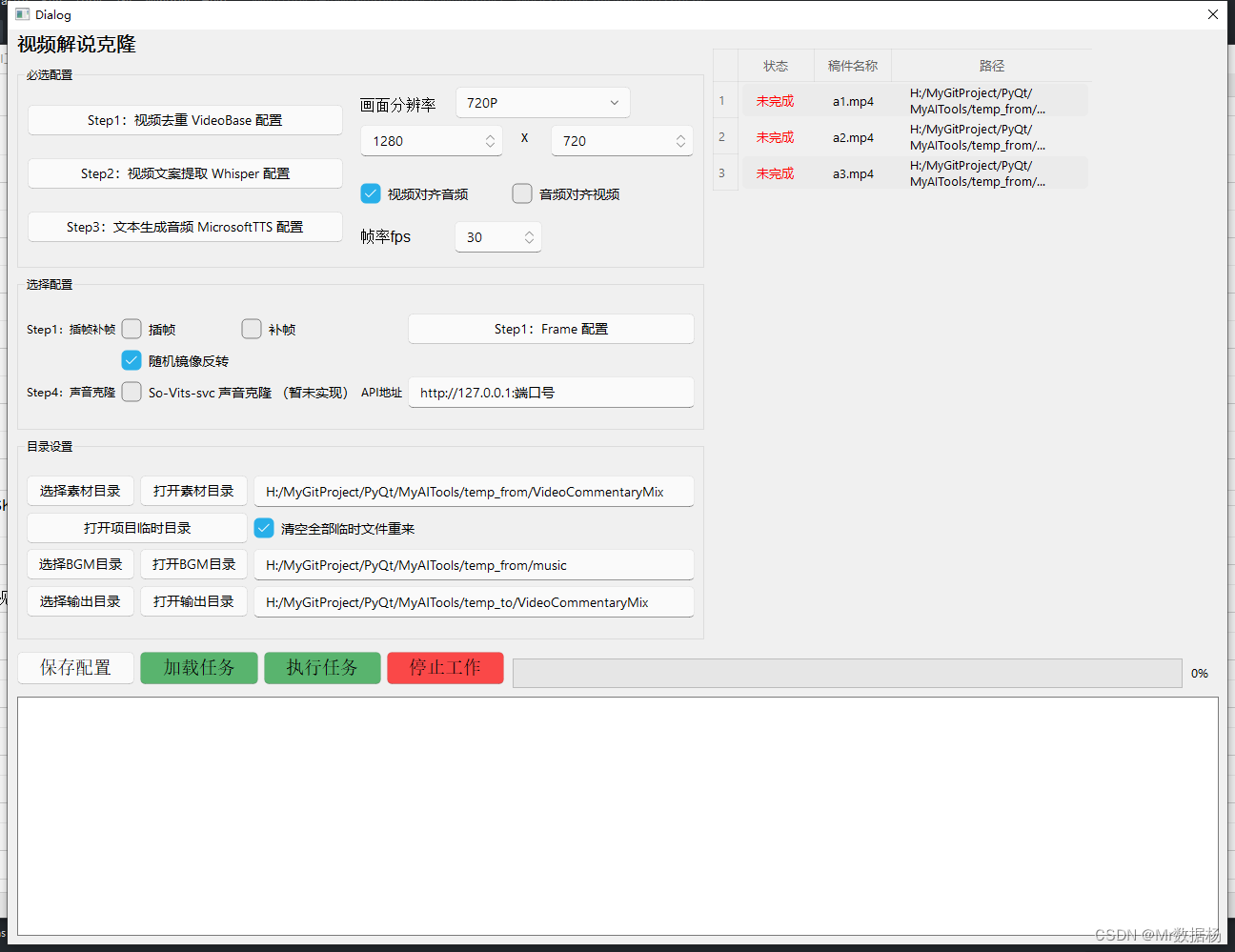Click 打开BGM目录 button
This screenshot has width=1235, height=952.
[193, 564]
